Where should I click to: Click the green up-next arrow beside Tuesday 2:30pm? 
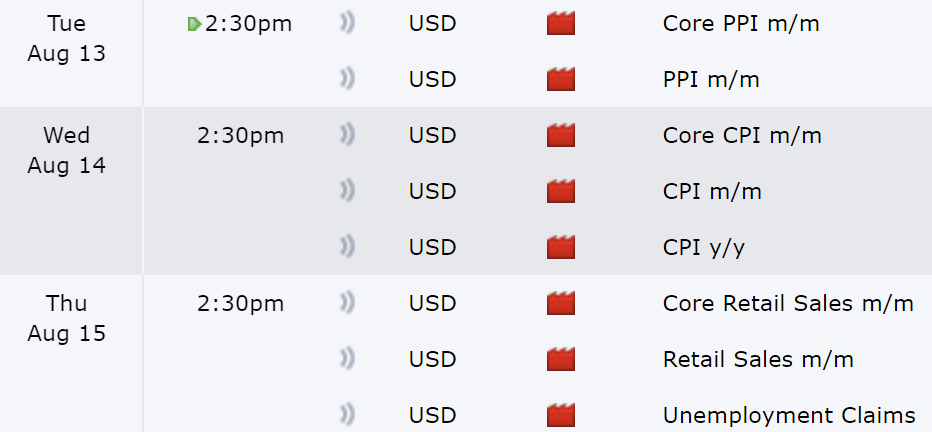click(x=194, y=24)
